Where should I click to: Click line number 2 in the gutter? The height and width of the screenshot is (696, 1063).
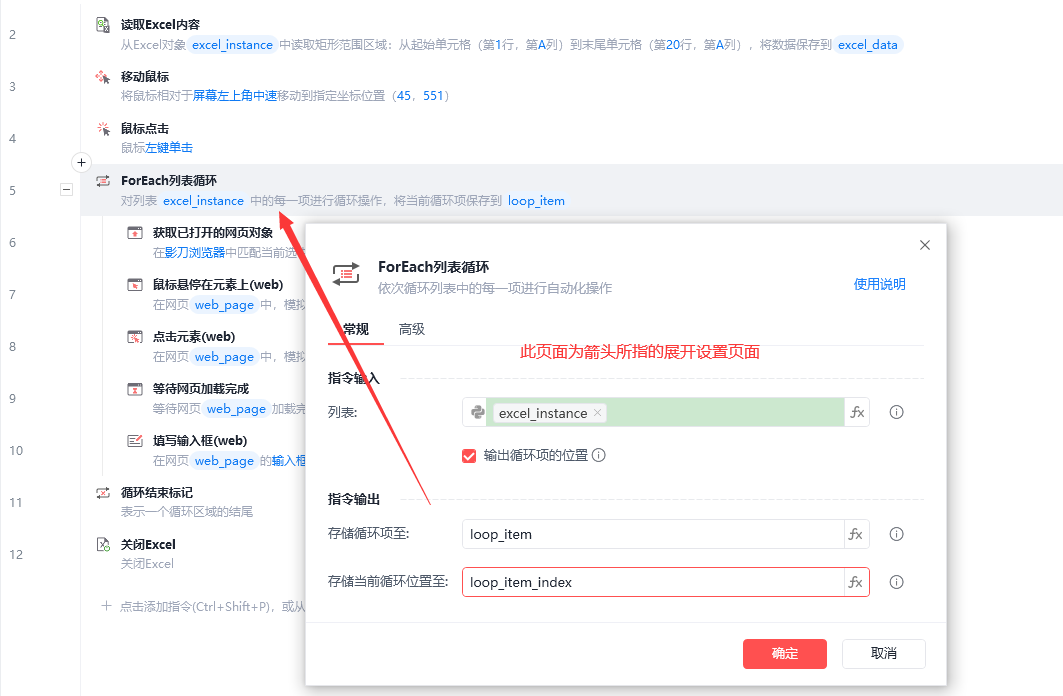tap(13, 35)
